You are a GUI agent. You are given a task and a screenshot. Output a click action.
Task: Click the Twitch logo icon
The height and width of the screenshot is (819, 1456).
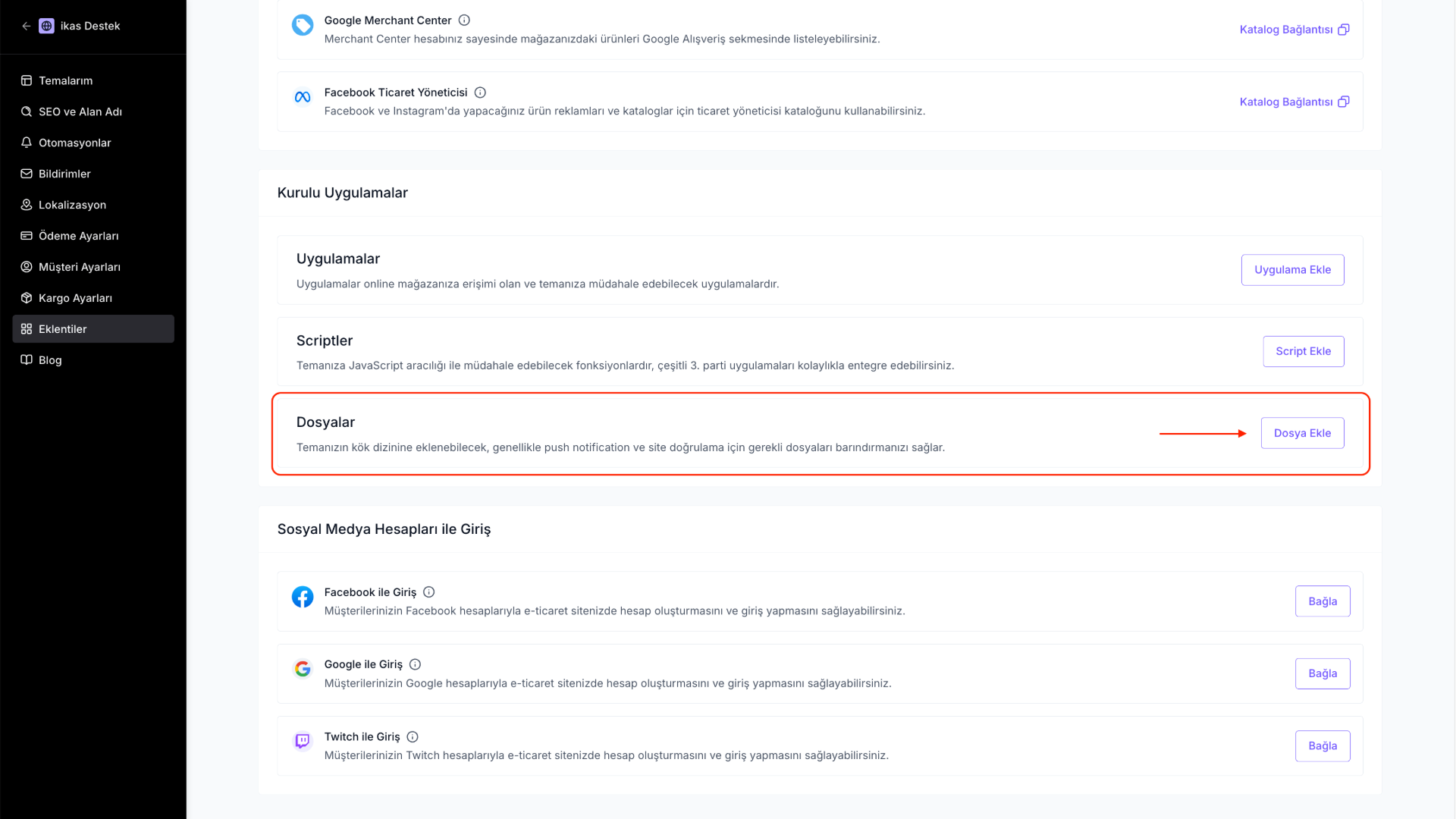click(303, 741)
